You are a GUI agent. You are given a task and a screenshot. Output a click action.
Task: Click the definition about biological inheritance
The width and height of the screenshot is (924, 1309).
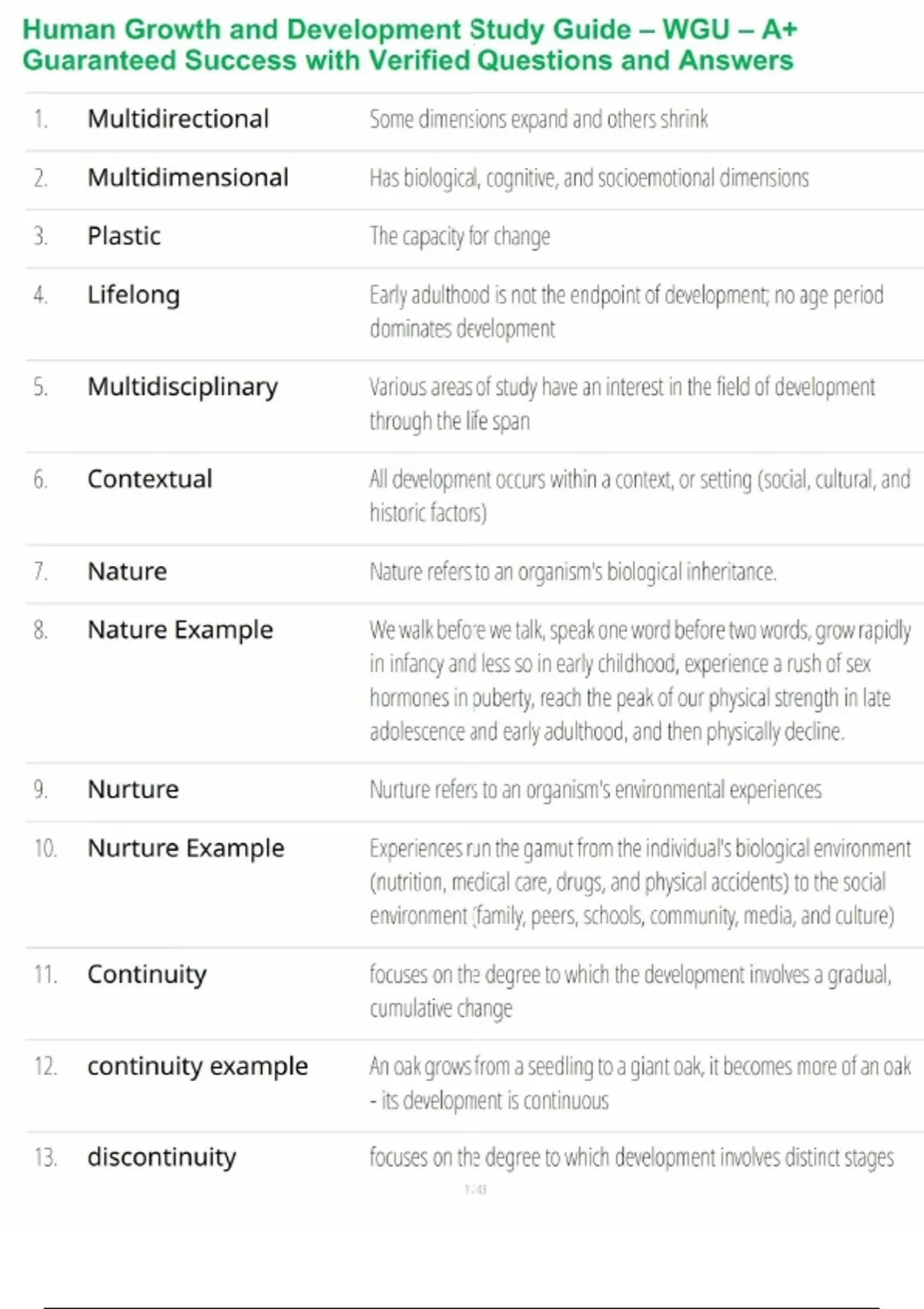[x=573, y=571]
